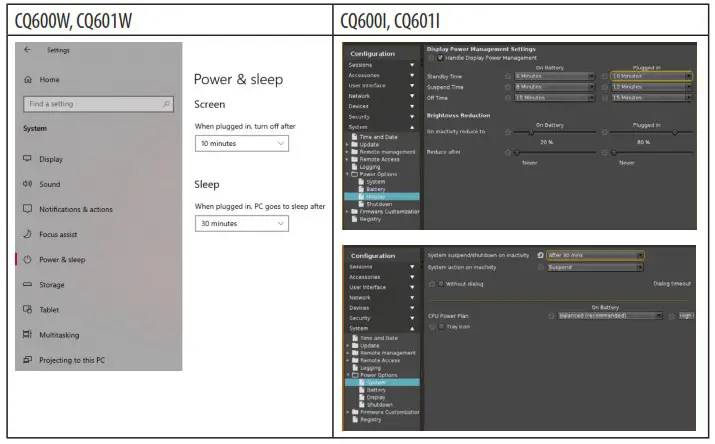The image size is (715, 444).
Task: Open Sound settings in the sidebar
Action: click(42, 184)
